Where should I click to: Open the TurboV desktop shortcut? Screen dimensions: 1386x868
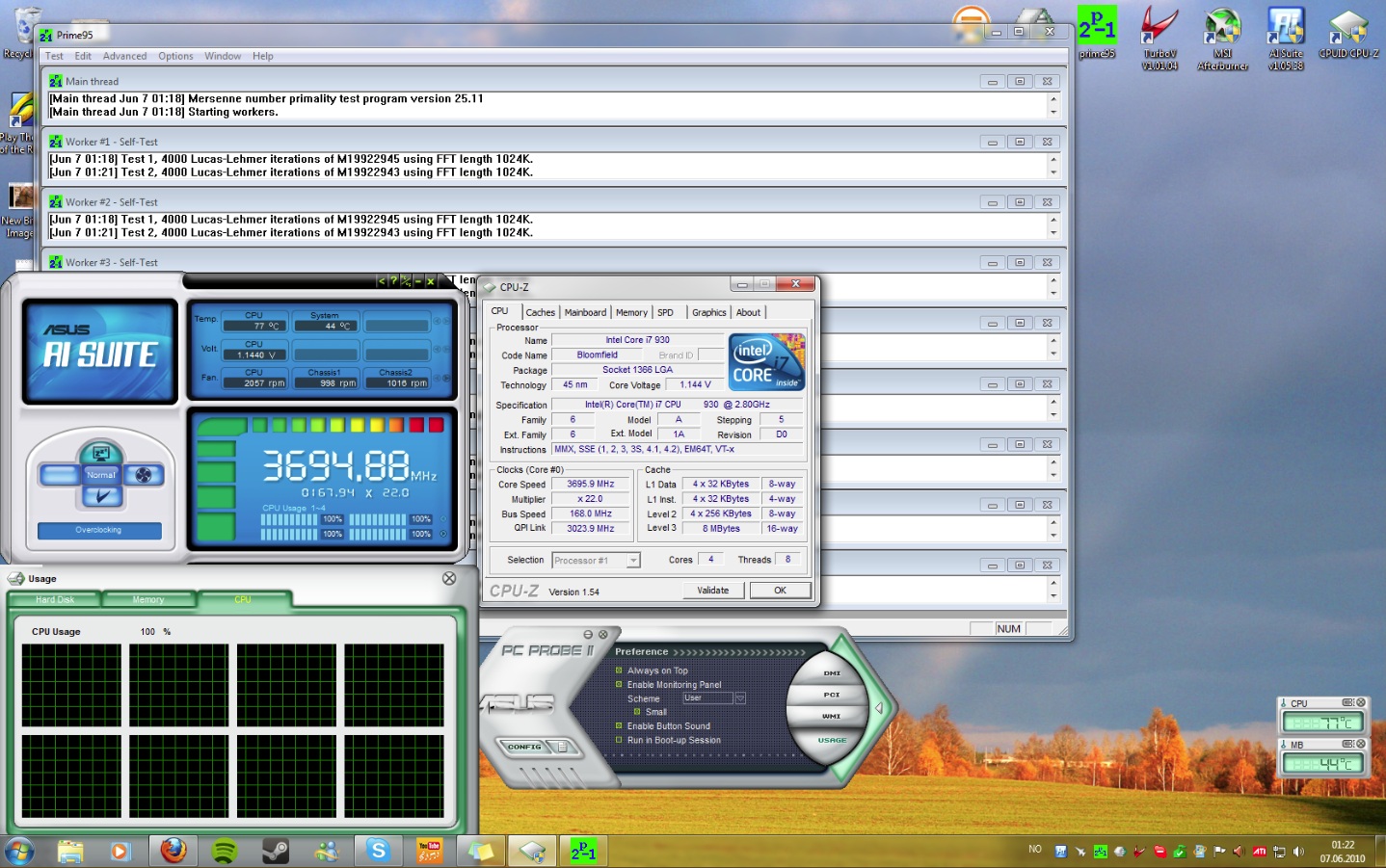[x=1159, y=39]
